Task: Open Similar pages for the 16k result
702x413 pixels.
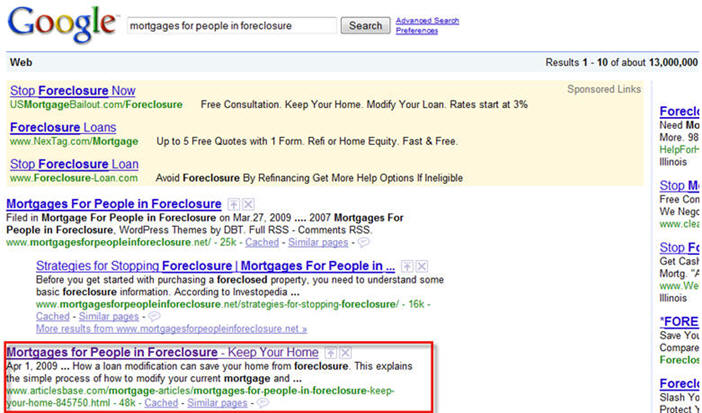Action: tap(109, 316)
